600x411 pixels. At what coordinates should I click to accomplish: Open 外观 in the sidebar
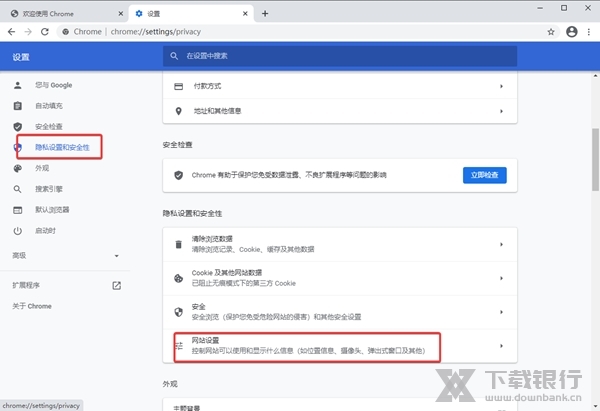pyautogui.click(x=42, y=168)
